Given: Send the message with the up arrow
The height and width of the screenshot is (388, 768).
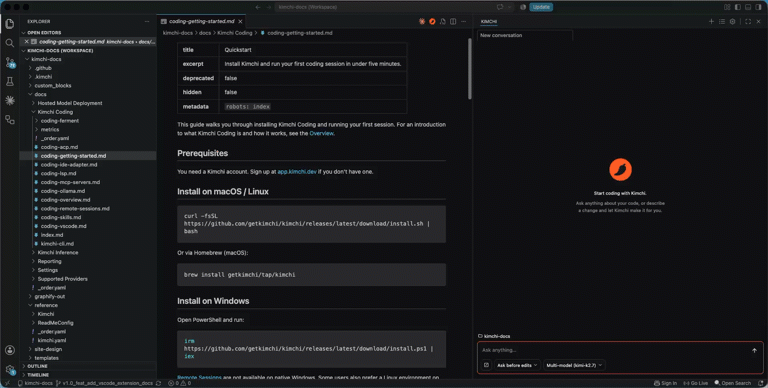Looking at the screenshot, I should [x=754, y=350].
